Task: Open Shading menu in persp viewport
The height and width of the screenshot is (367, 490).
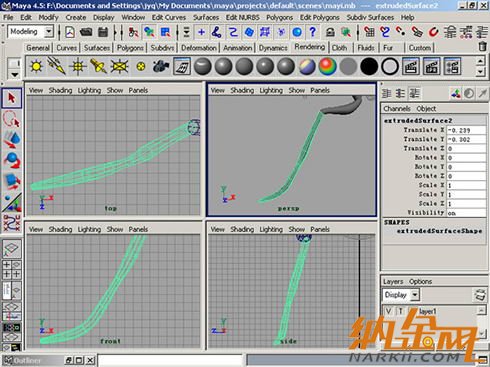Action: point(242,90)
